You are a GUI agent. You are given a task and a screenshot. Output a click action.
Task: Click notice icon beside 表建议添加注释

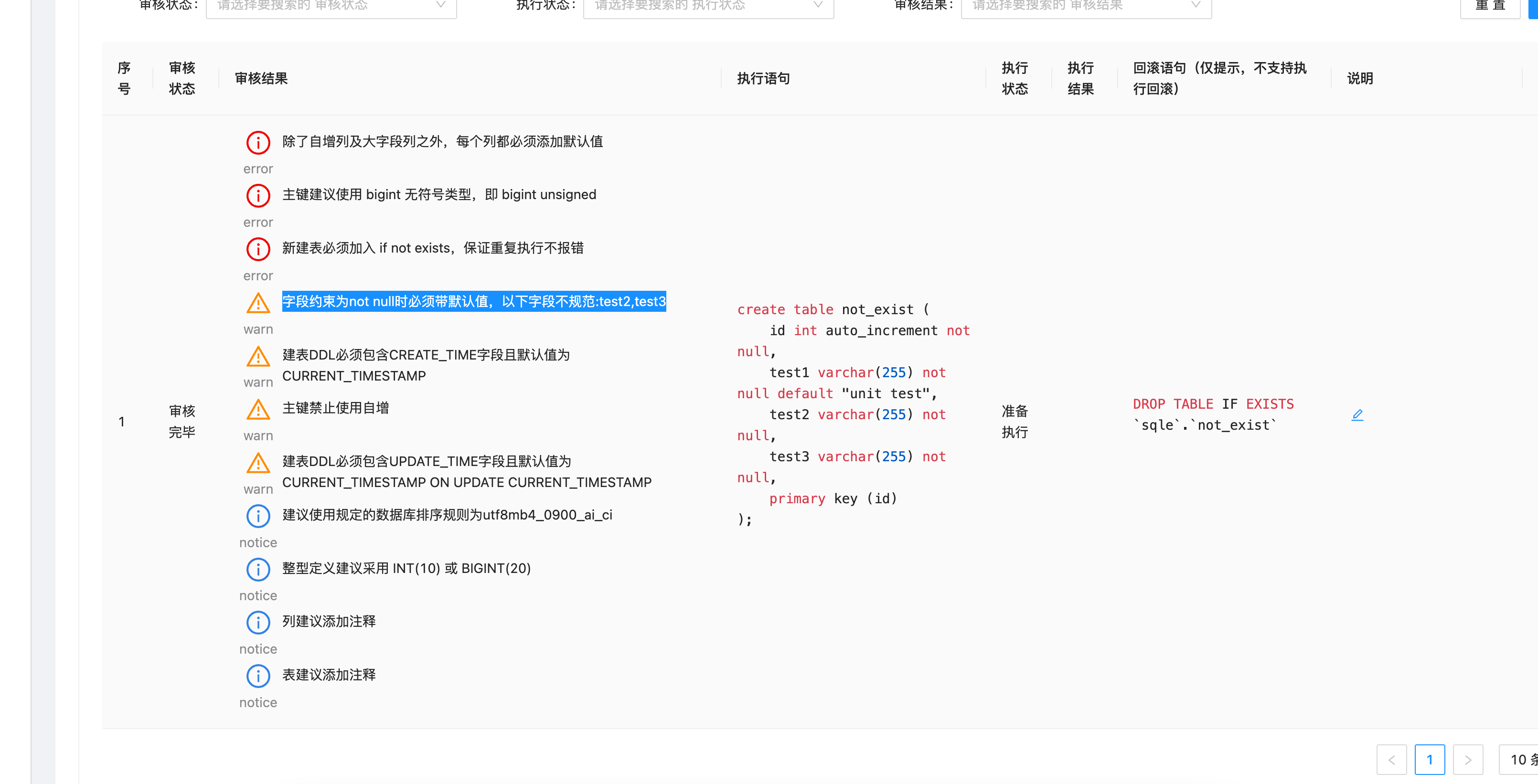click(x=258, y=676)
